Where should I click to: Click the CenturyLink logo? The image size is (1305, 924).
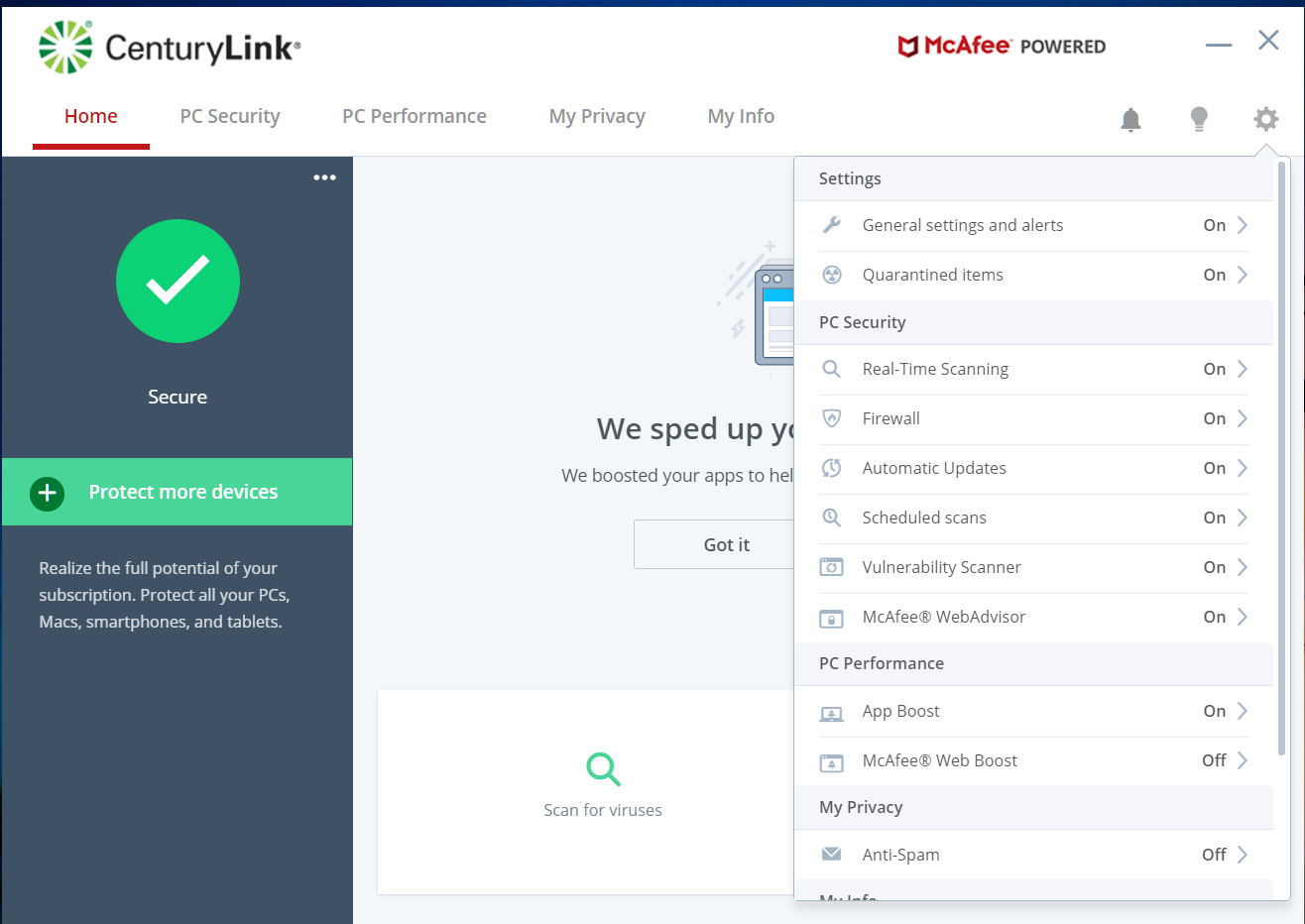pos(169,47)
